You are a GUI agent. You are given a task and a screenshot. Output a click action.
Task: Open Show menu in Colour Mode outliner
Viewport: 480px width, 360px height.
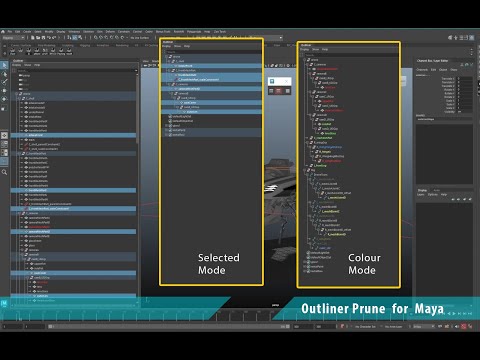315,49
